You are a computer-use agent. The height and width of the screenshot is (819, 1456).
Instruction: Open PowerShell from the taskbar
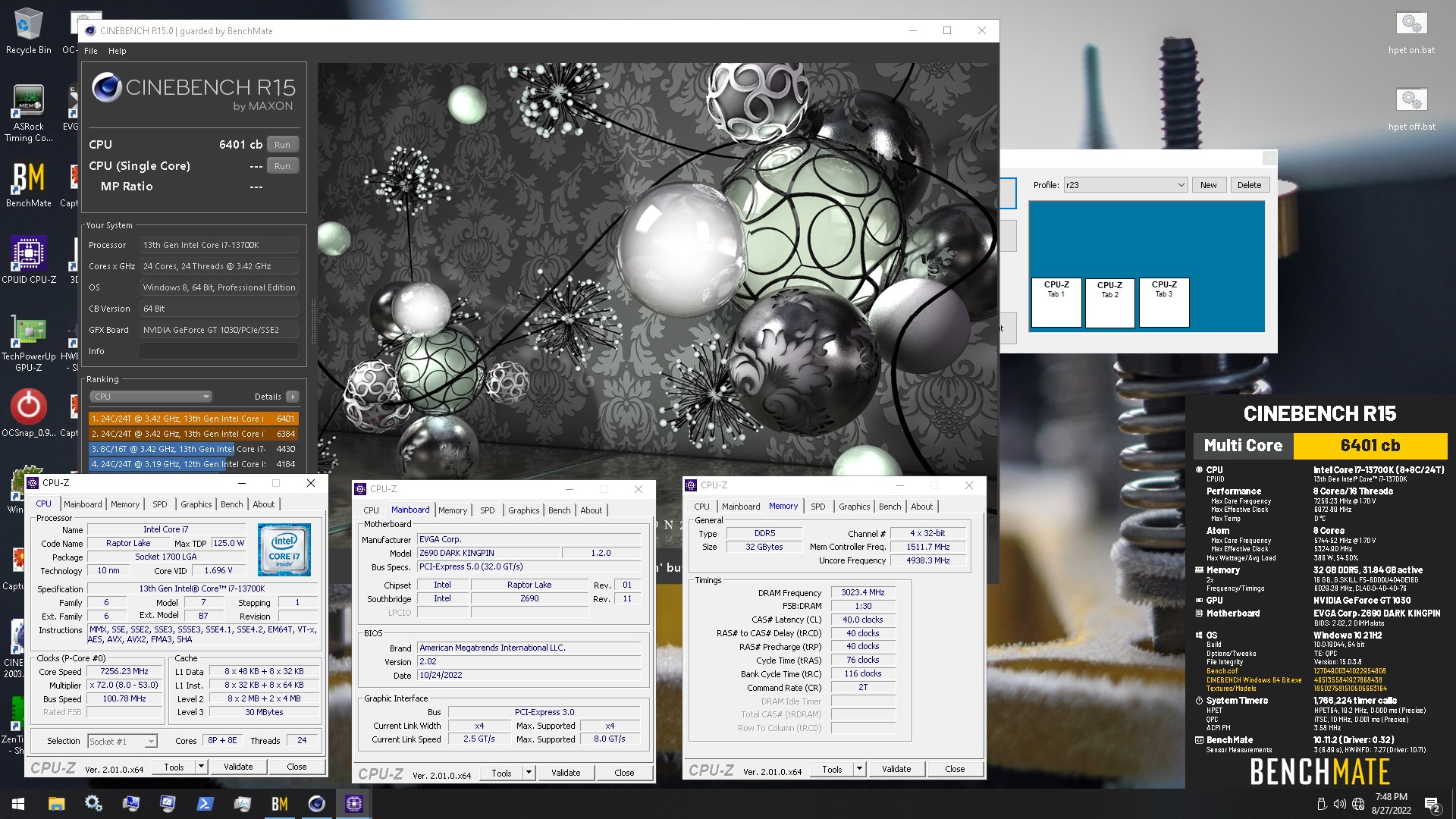pyautogui.click(x=205, y=804)
